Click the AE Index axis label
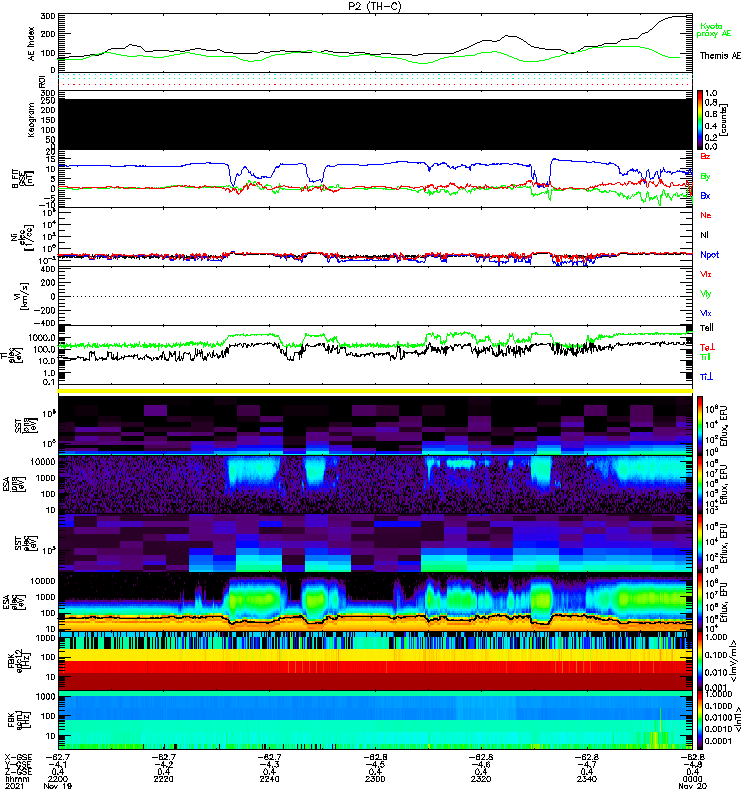This screenshot has height=800, width=750. tap(32, 44)
